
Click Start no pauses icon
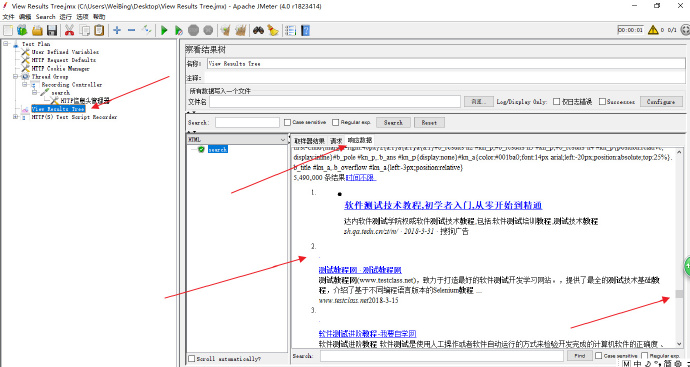click(x=178, y=30)
